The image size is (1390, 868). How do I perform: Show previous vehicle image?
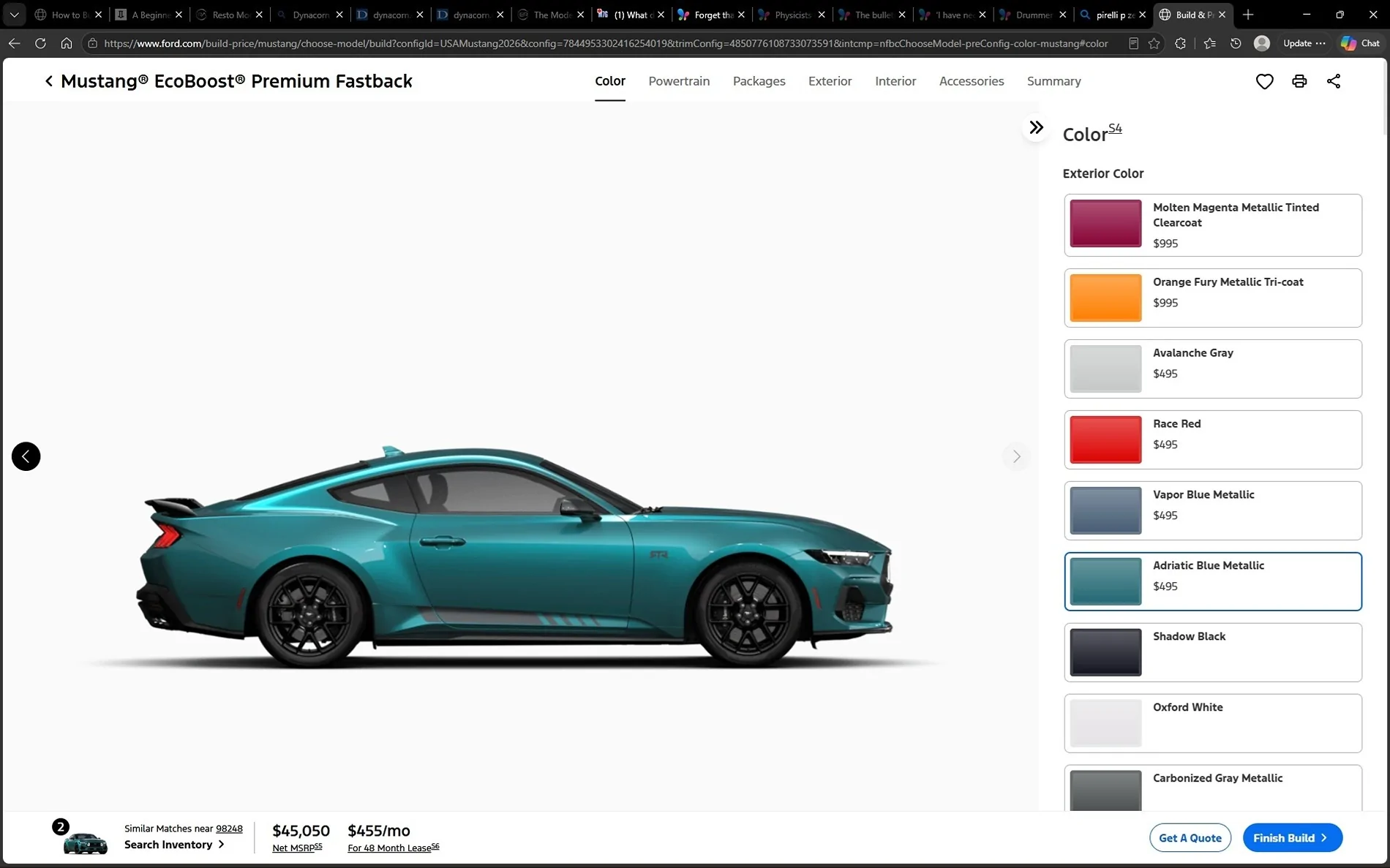click(26, 456)
